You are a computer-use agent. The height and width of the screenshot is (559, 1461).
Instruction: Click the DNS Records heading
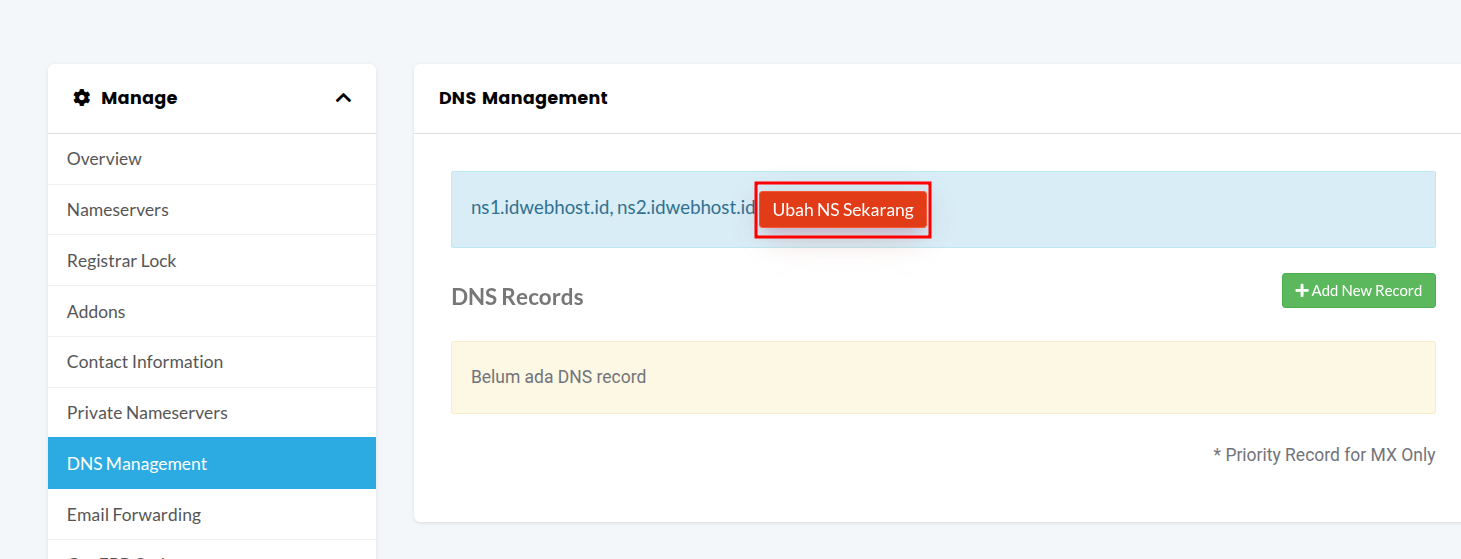click(x=517, y=297)
